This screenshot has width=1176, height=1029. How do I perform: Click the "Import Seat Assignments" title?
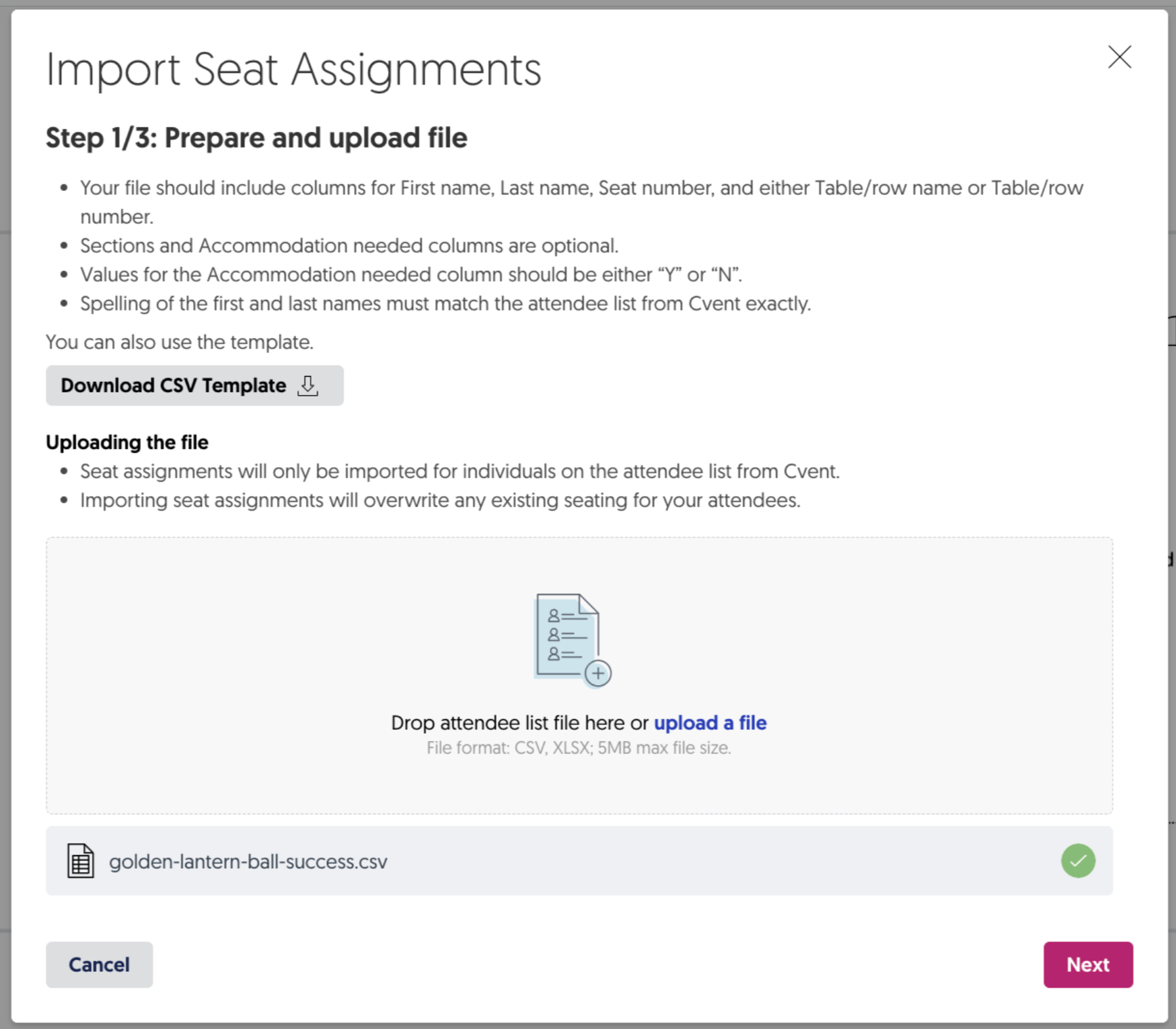tap(293, 70)
